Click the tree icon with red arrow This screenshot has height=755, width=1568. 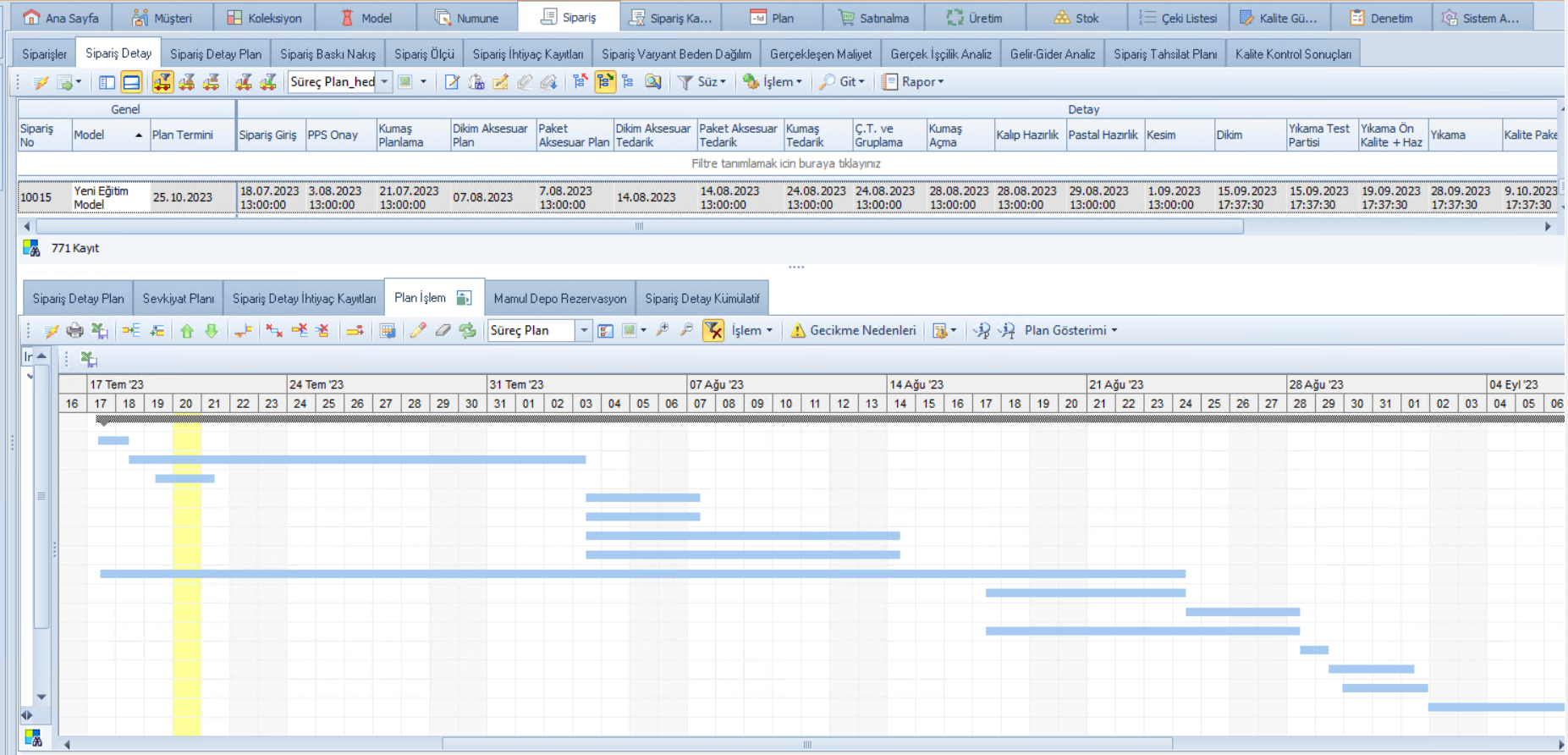coord(580,82)
